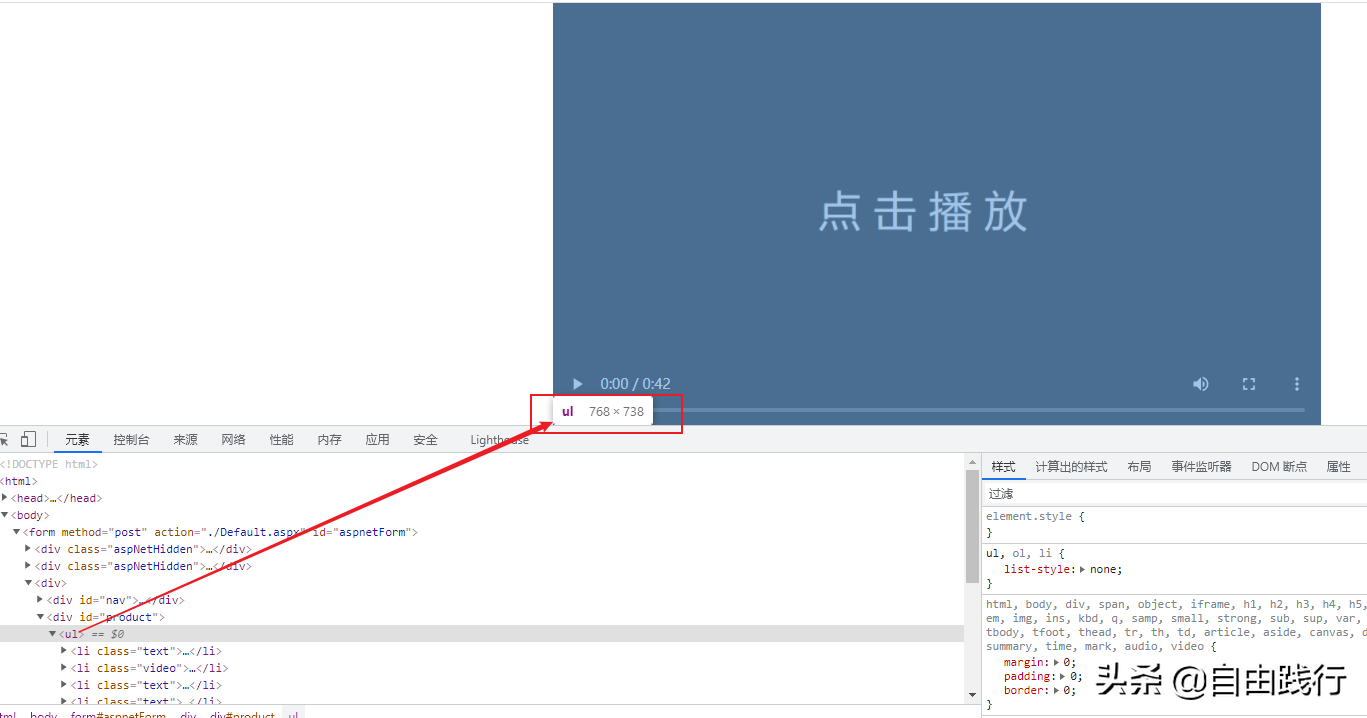Open the Lighthouse panel

[499, 438]
